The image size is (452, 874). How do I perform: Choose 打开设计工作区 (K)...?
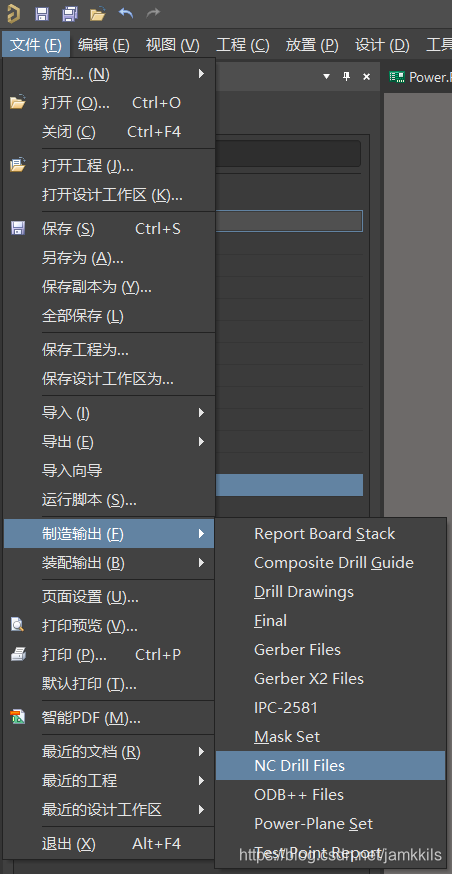pyautogui.click(x=109, y=195)
